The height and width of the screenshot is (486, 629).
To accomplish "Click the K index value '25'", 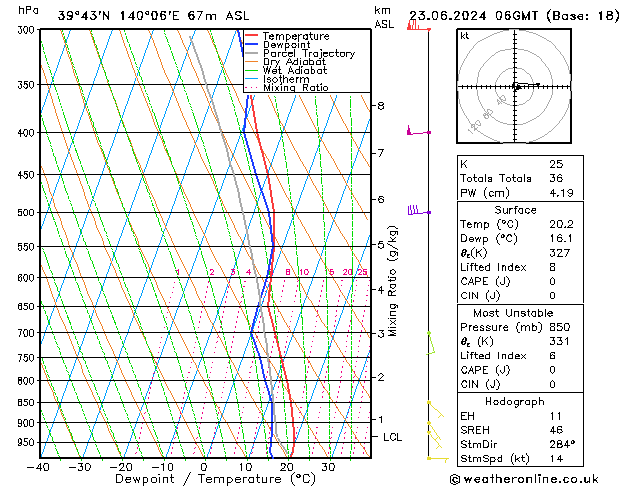I will click(556, 164).
